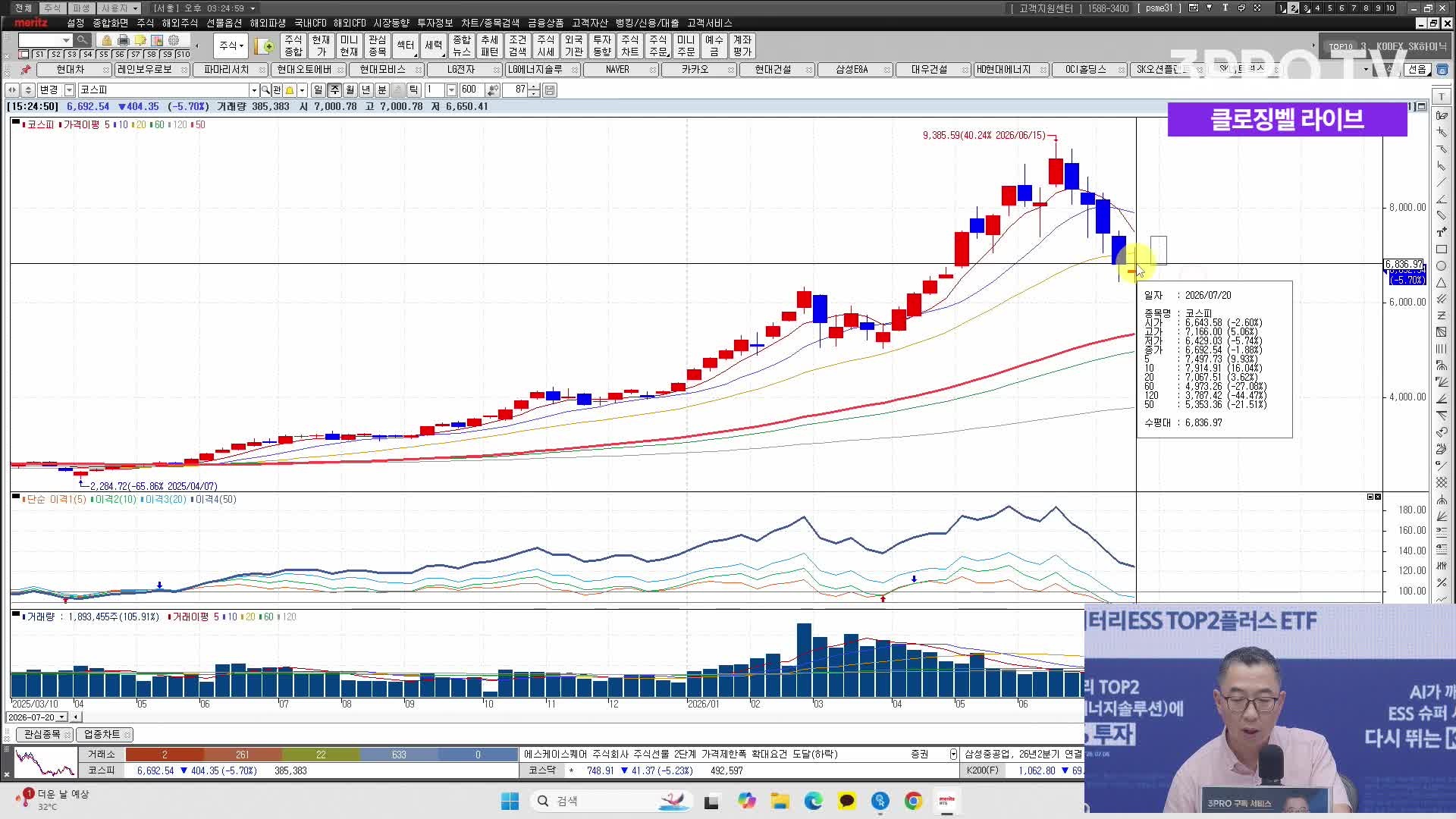Click the lock screen padlock icon
1456x819 pixels.
[107, 40]
